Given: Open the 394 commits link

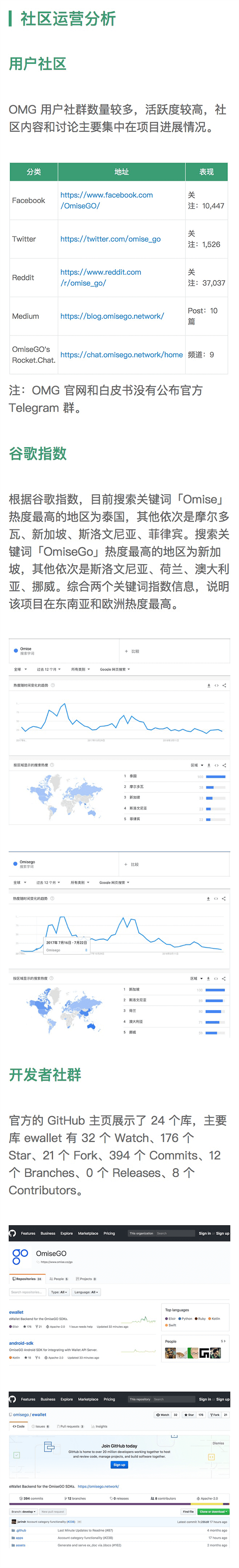Looking at the screenshot, I should pyautogui.click(x=32, y=1498).
